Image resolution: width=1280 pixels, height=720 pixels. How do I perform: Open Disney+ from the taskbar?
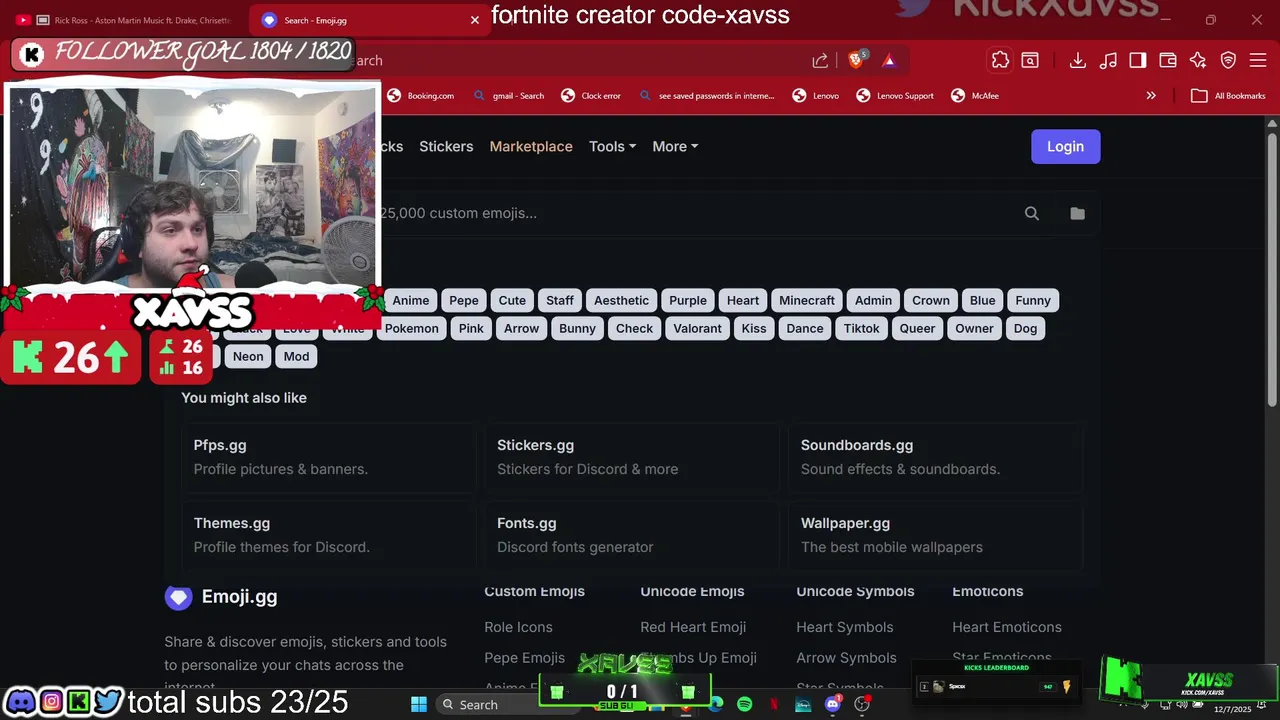803,704
